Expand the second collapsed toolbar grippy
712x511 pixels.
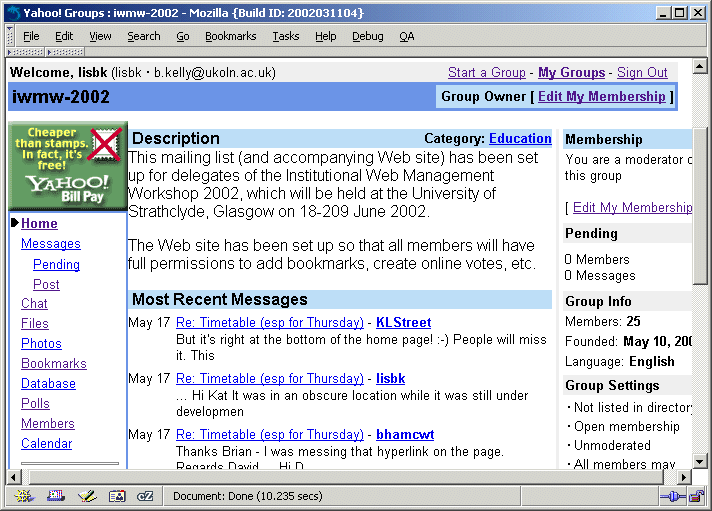click(65, 52)
